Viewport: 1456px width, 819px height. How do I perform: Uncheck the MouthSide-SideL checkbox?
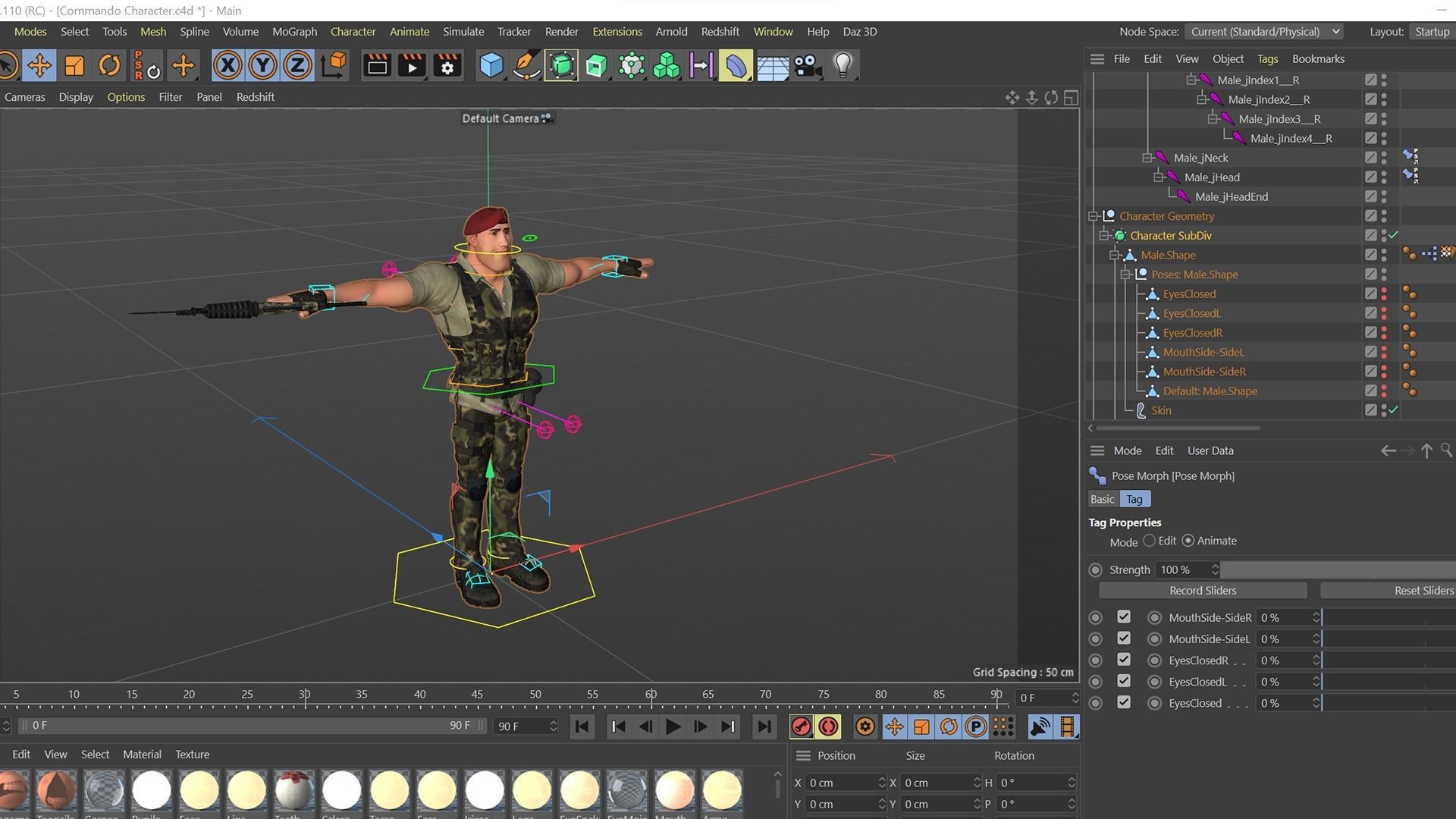click(x=1124, y=639)
